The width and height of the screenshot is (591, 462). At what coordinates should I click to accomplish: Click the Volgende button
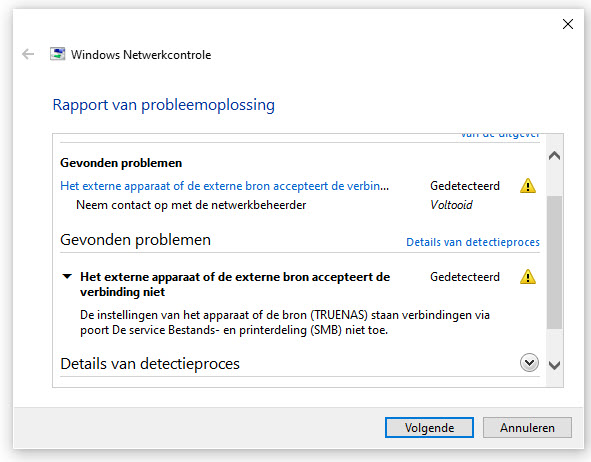429,428
